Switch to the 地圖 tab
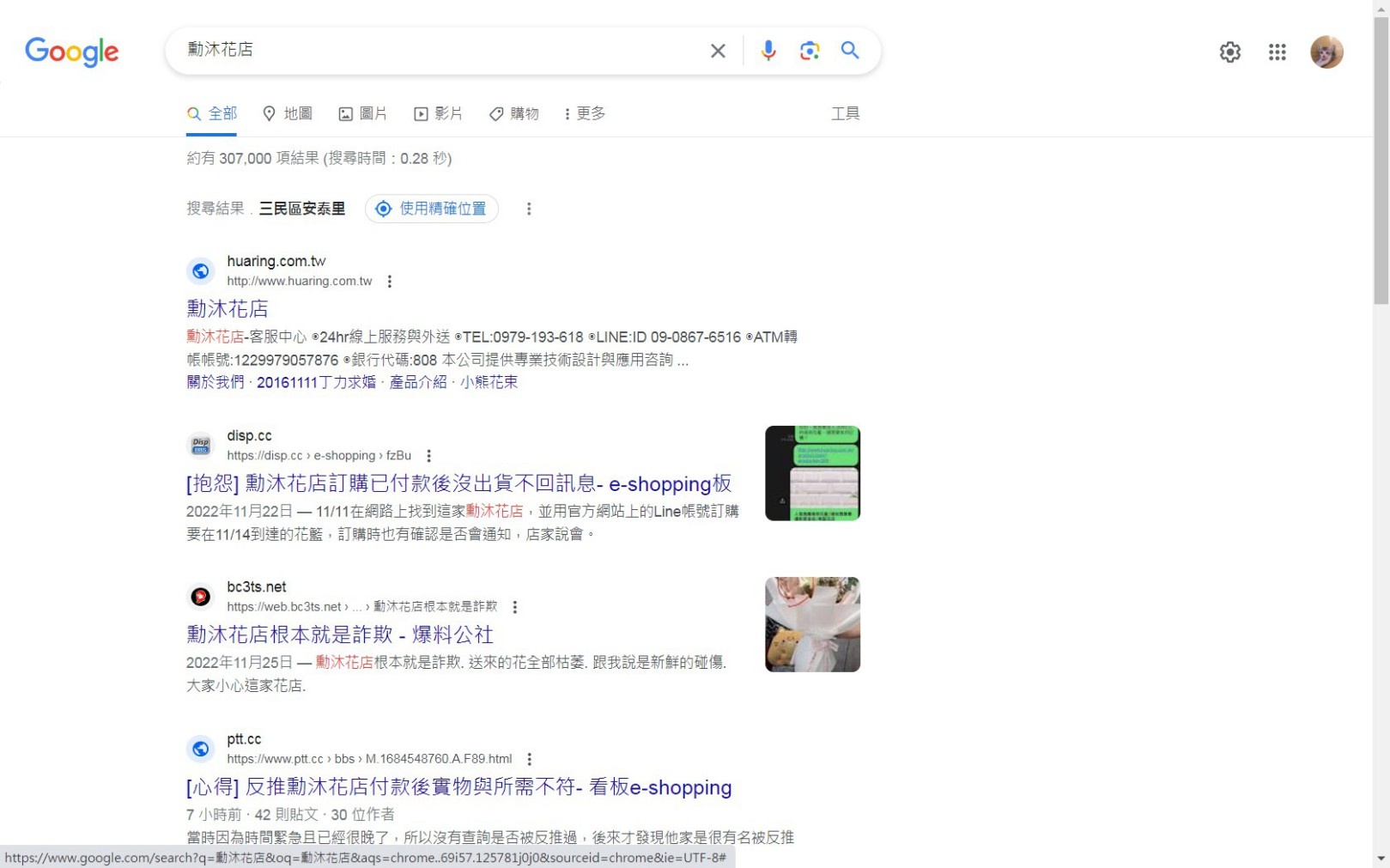 pos(288,113)
